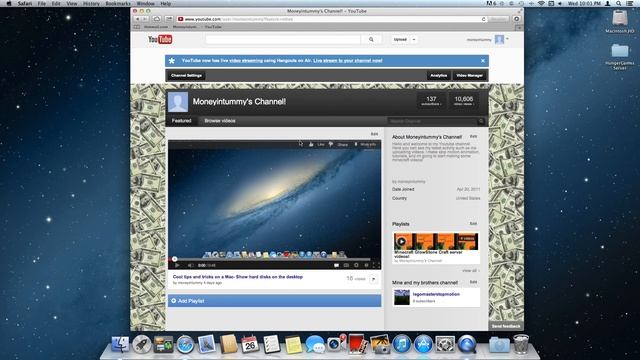Click the fullscreen icon in video player
The height and width of the screenshot is (360, 640).
click(376, 265)
